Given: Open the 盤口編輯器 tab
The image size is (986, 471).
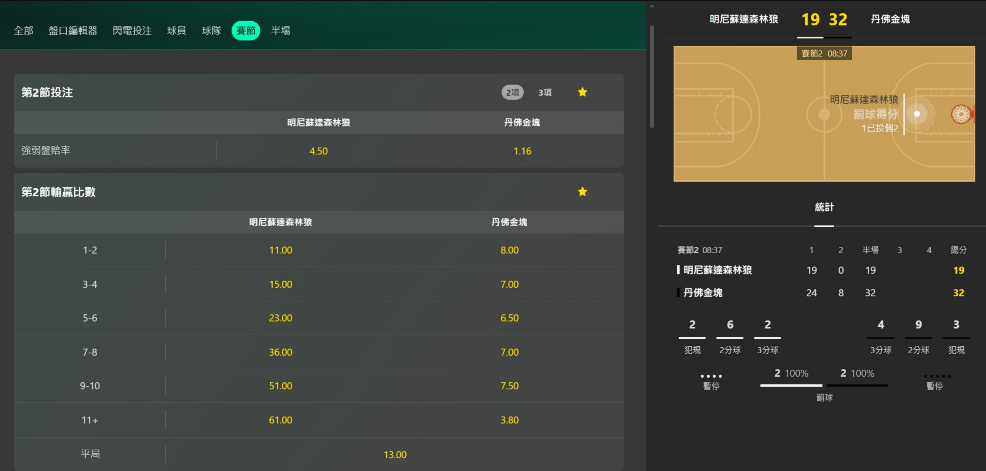Looking at the screenshot, I should pos(73,30).
